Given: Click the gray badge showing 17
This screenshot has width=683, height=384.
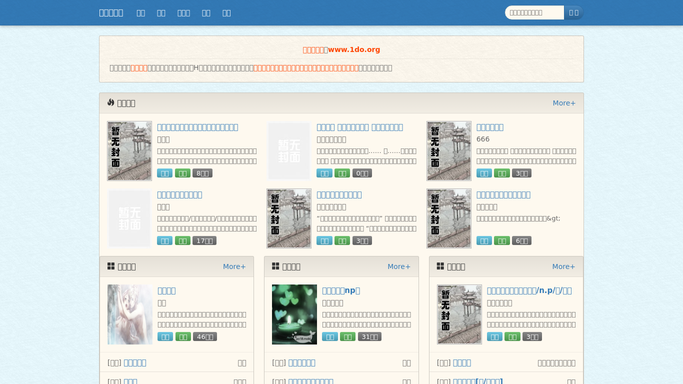Looking at the screenshot, I should click(204, 241).
